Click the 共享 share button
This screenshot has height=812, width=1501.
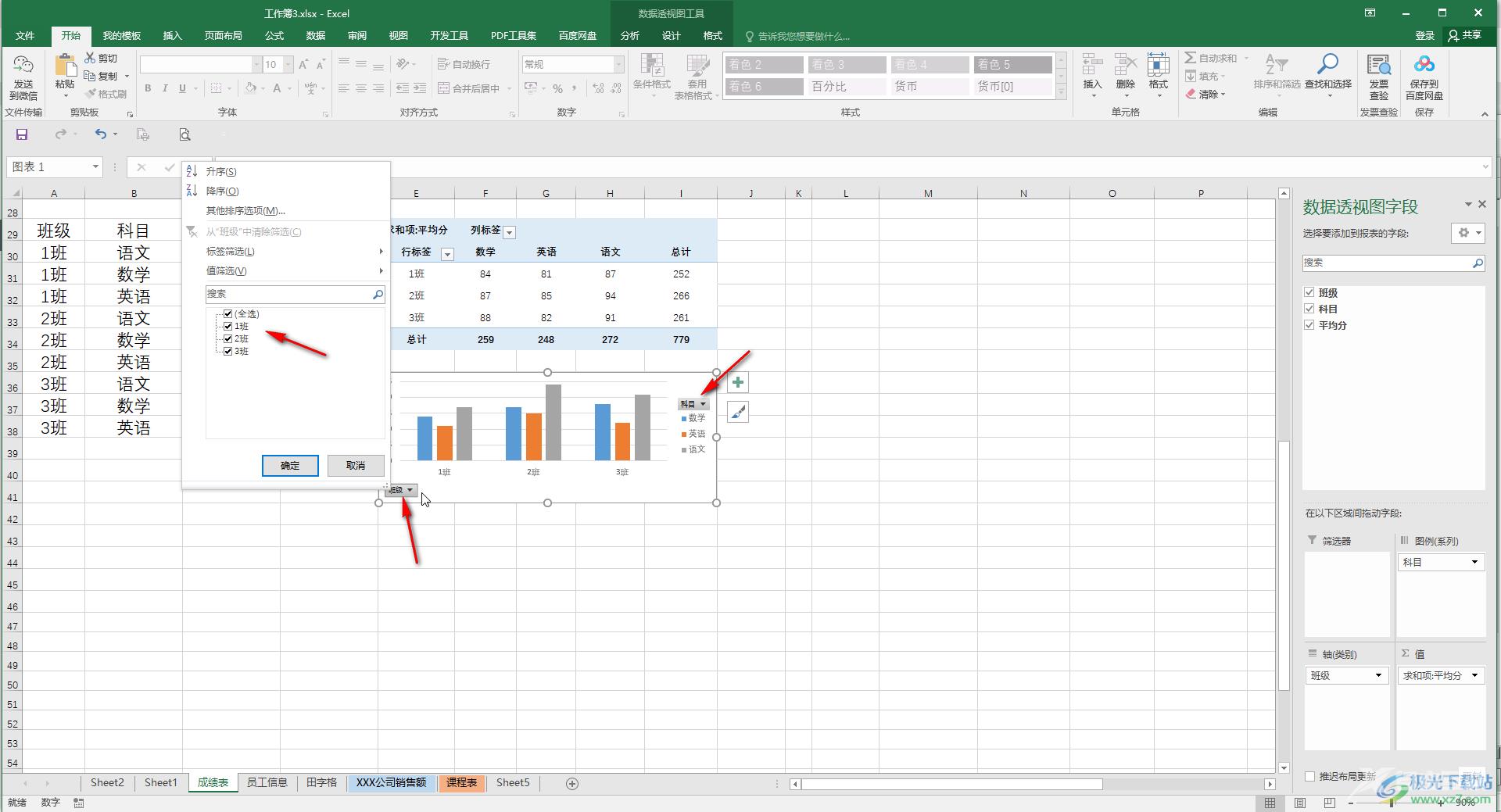pyautogui.click(x=1464, y=36)
